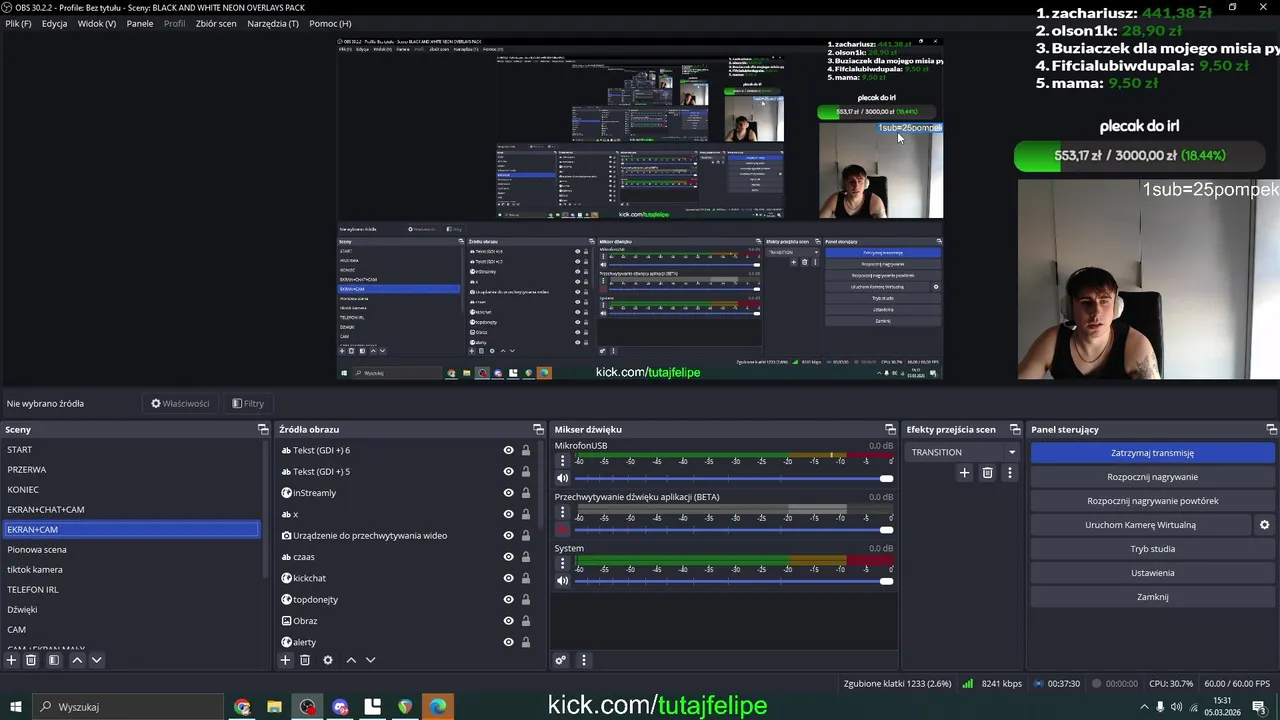1280x720 pixels.
Task: Click Uruchom Kamerę Wirtualną button
Action: click(x=1140, y=525)
